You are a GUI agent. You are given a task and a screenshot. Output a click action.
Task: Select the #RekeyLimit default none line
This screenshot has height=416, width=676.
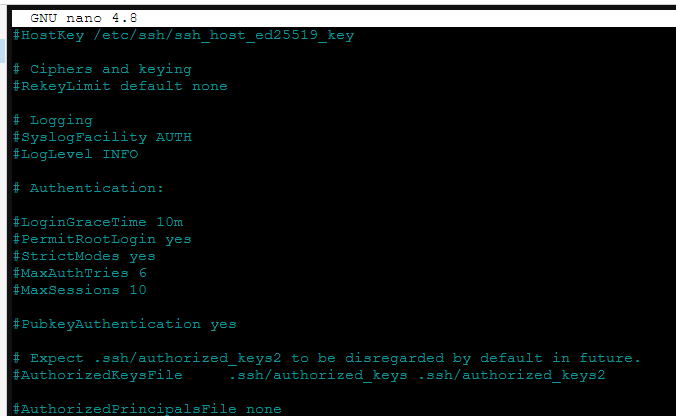tap(120, 86)
